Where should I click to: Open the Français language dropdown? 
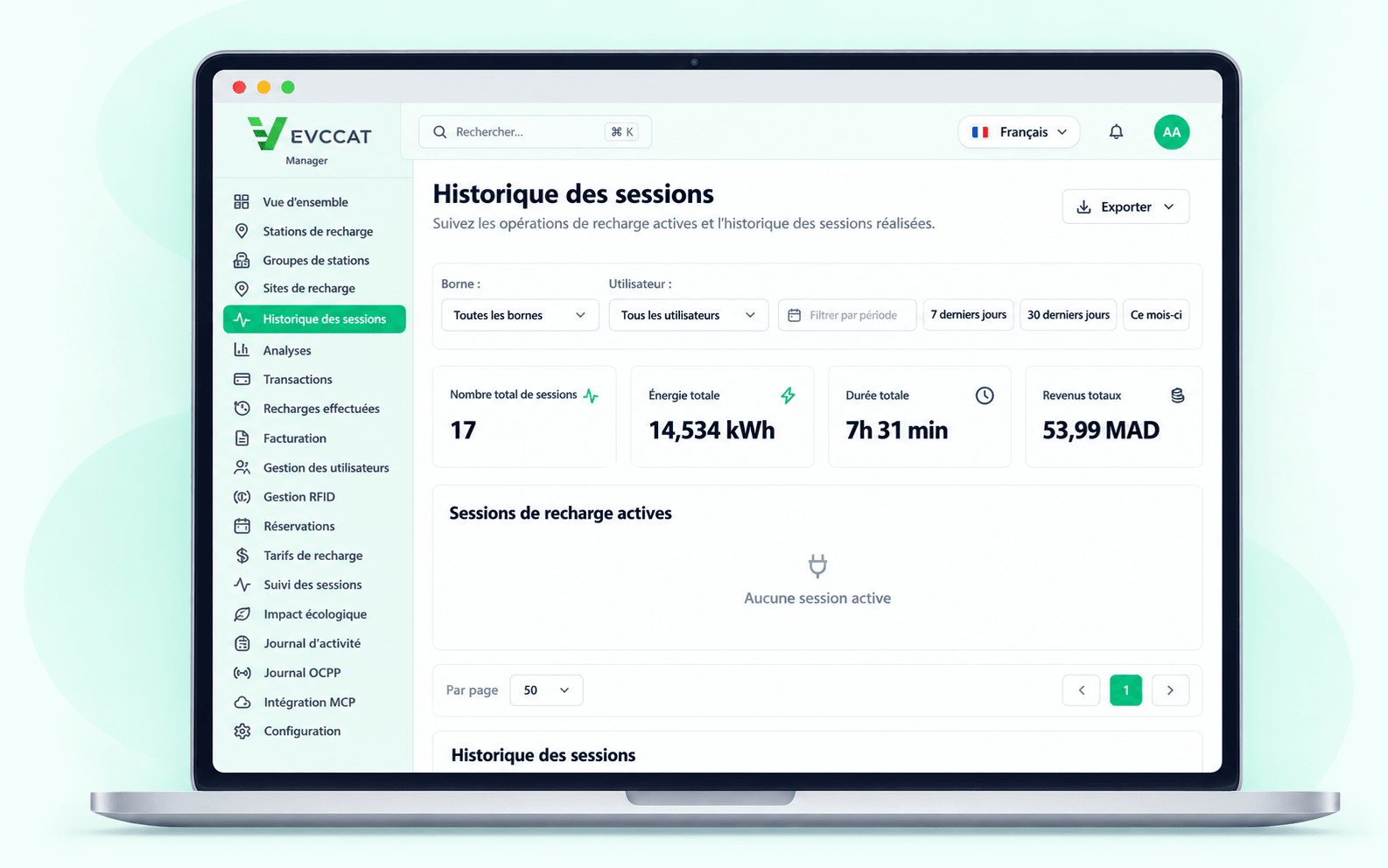pos(1019,132)
